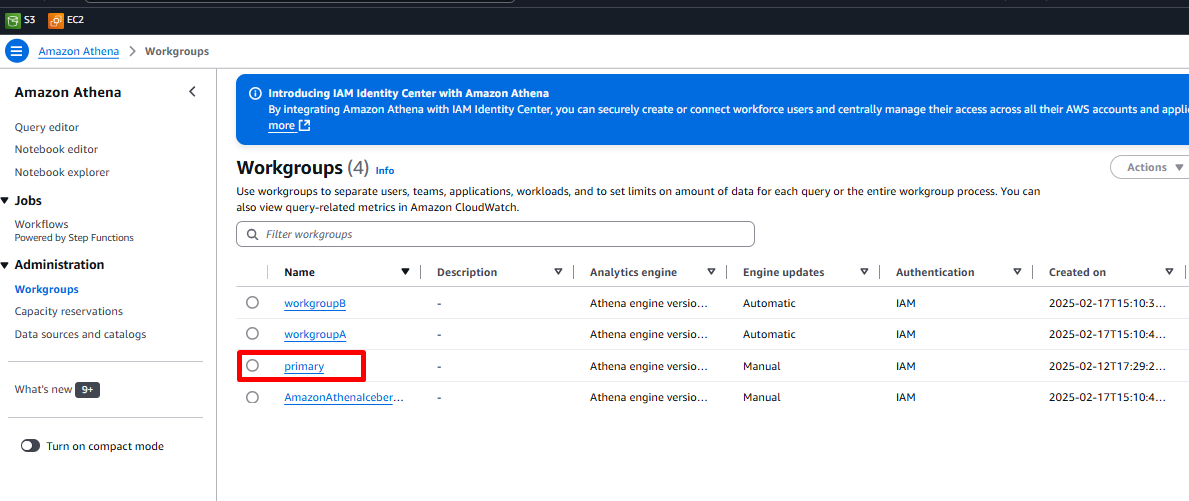This screenshot has height=501, width=1189.
Task: Sort by the Name column arrow
Action: click(x=405, y=272)
